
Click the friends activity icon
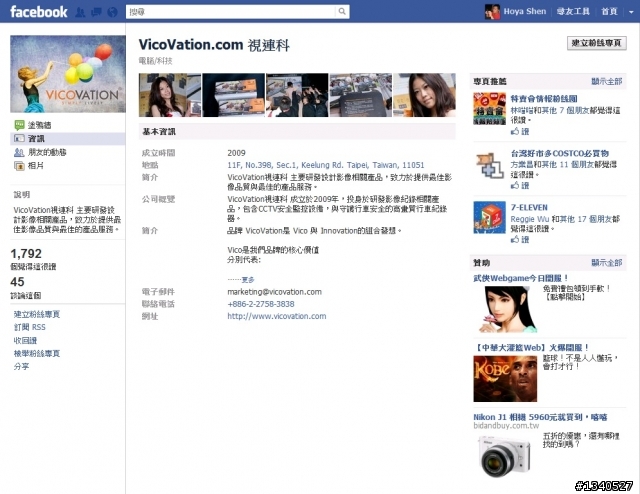point(19,152)
